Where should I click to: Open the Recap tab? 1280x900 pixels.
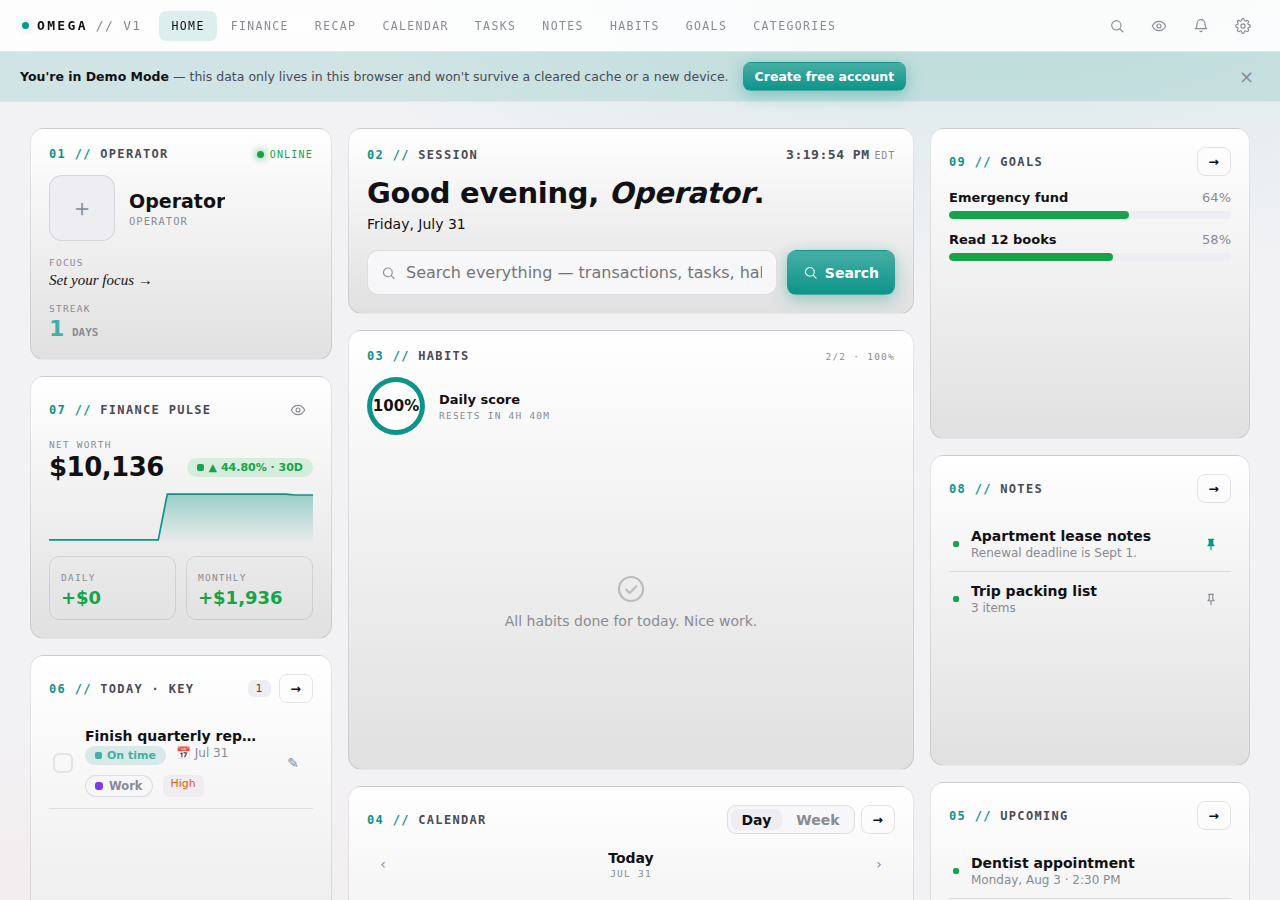[335, 26]
